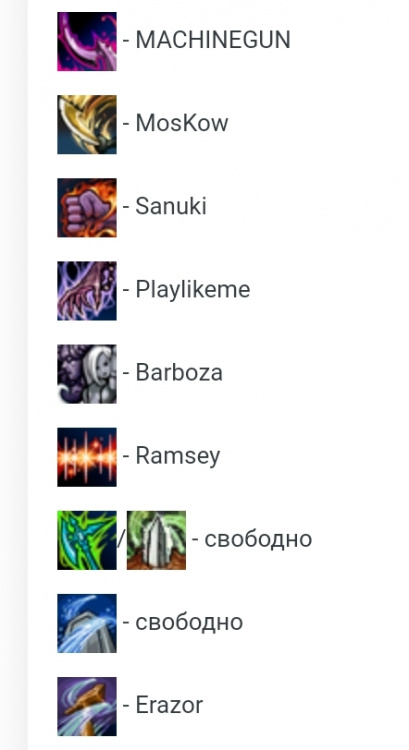Image resolution: width=409 pixels, height=750 pixels.
Task: Click the slash between the axe and spike icons
Action: tap(122, 540)
